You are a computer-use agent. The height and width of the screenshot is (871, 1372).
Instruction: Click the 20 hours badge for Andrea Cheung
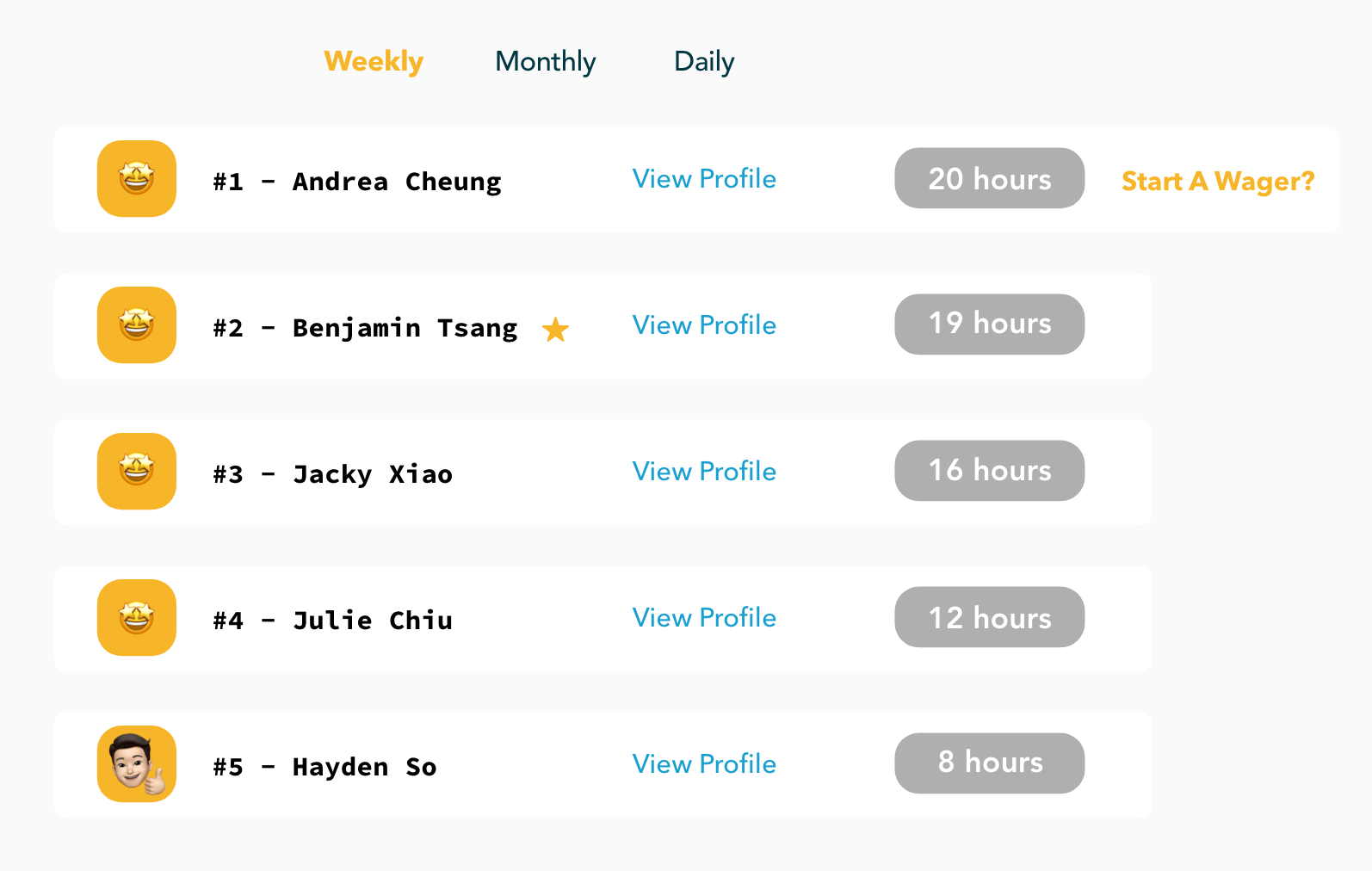pyautogui.click(x=989, y=178)
